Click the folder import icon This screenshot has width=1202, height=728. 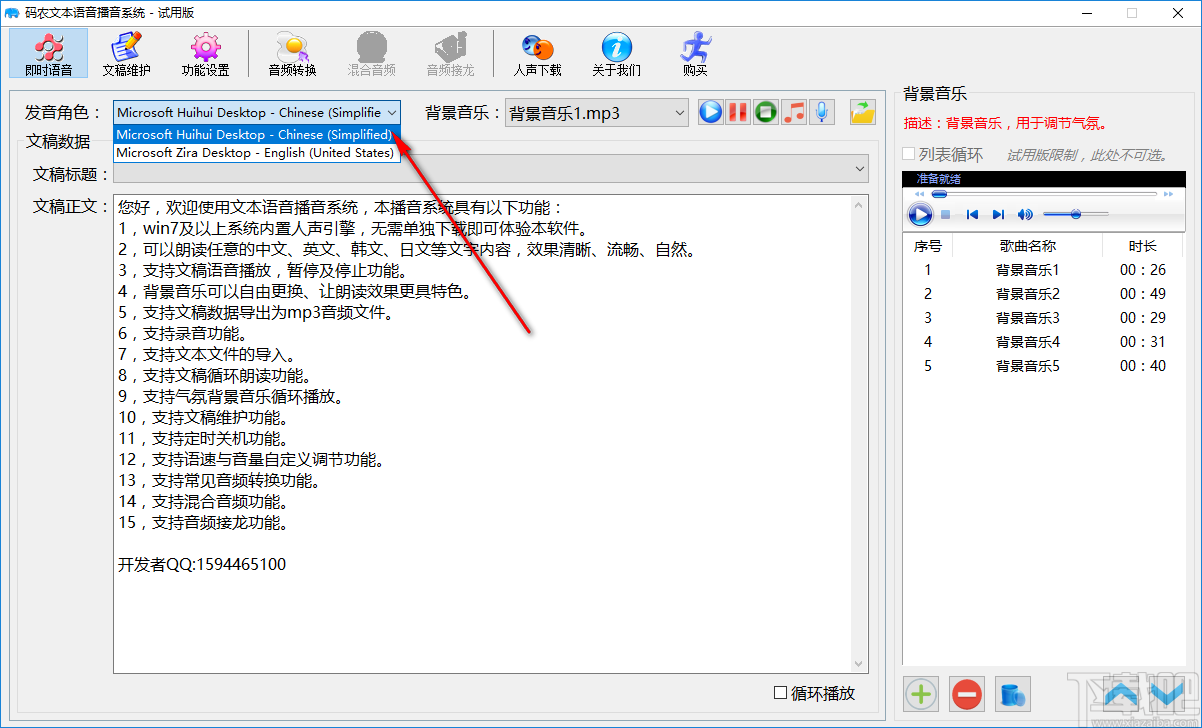pos(862,112)
